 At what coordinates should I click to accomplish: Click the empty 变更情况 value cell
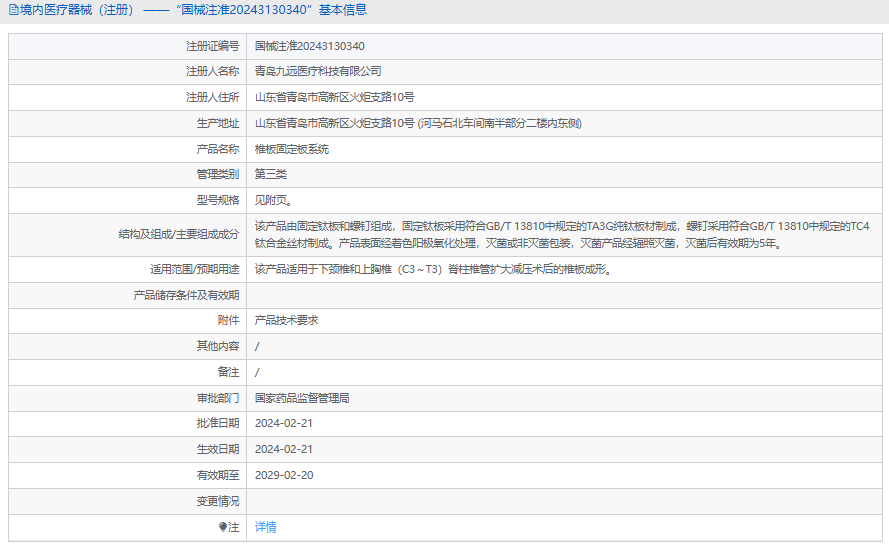560,501
